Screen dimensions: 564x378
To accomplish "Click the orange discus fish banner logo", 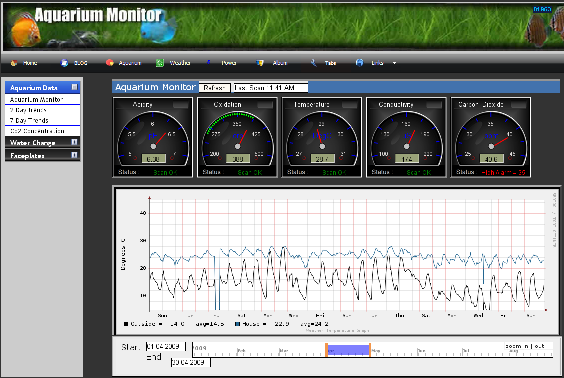I will pyautogui.click(x=25, y=29).
